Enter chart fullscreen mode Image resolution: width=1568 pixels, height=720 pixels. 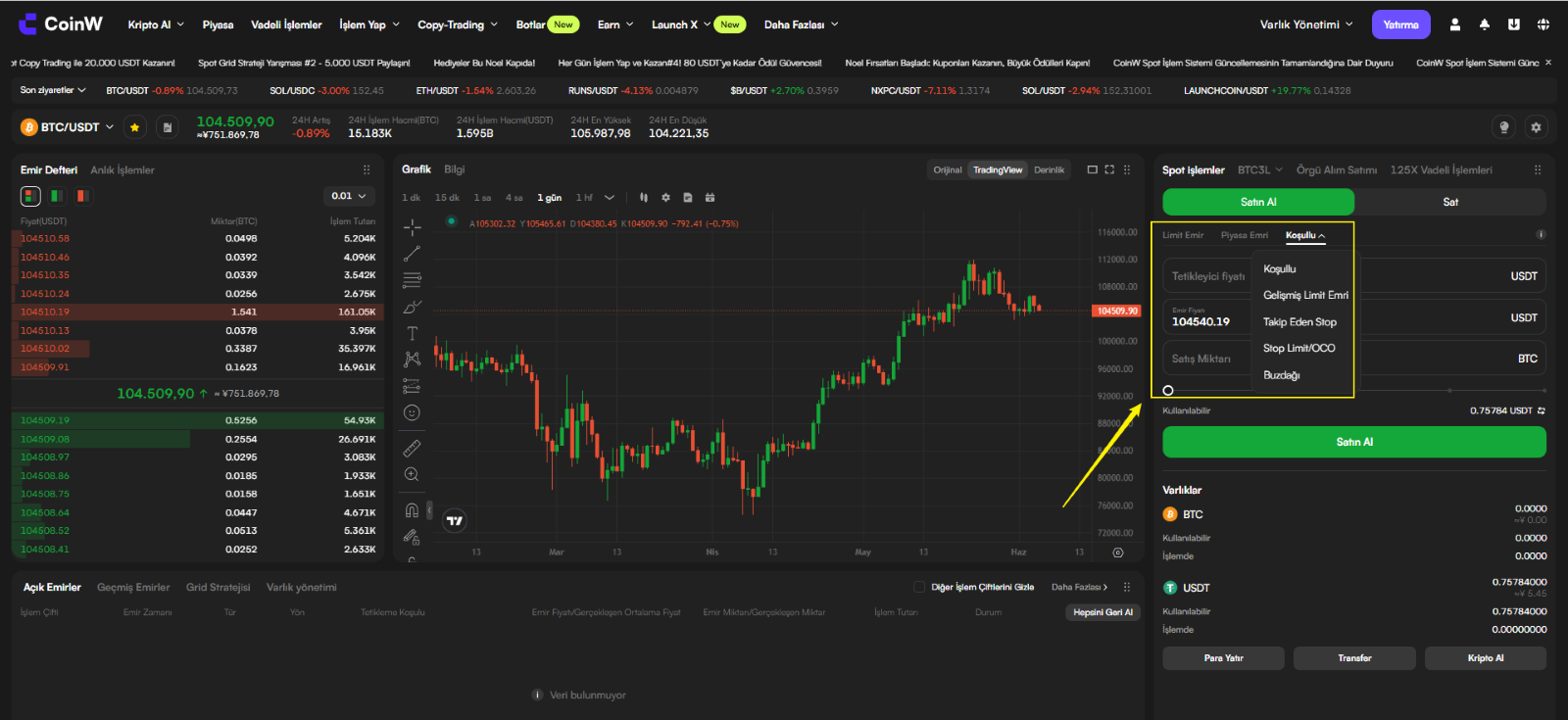tap(1109, 169)
